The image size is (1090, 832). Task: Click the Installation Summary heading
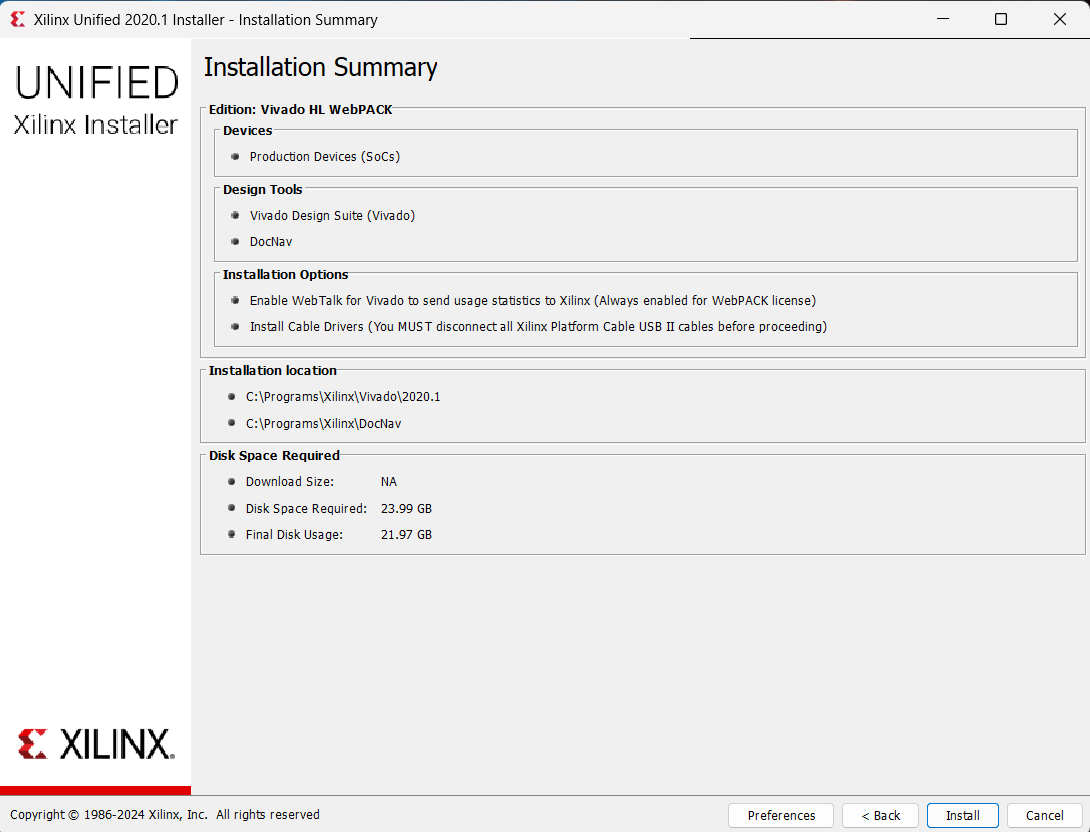click(x=320, y=67)
